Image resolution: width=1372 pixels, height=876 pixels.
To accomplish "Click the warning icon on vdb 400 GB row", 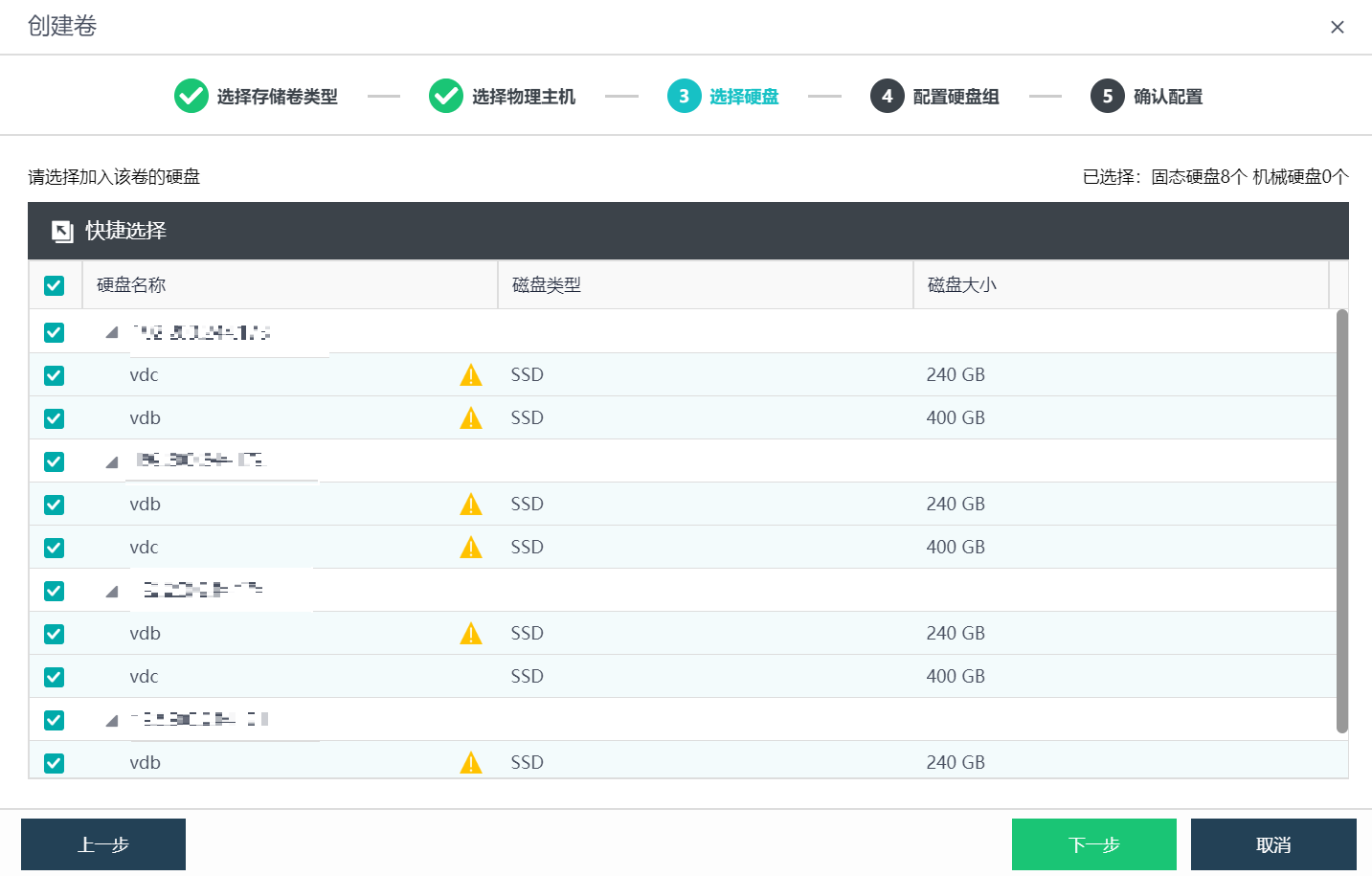I will (x=471, y=418).
